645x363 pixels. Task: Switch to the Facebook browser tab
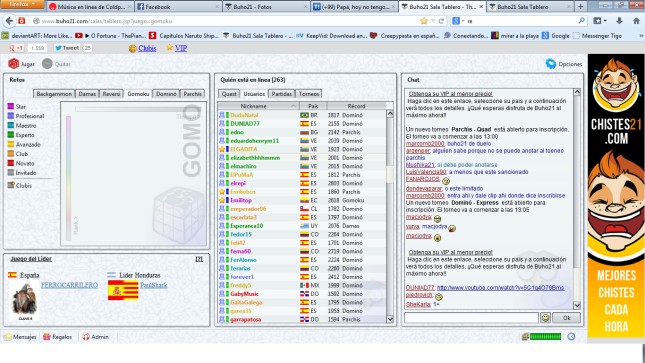point(178,7)
